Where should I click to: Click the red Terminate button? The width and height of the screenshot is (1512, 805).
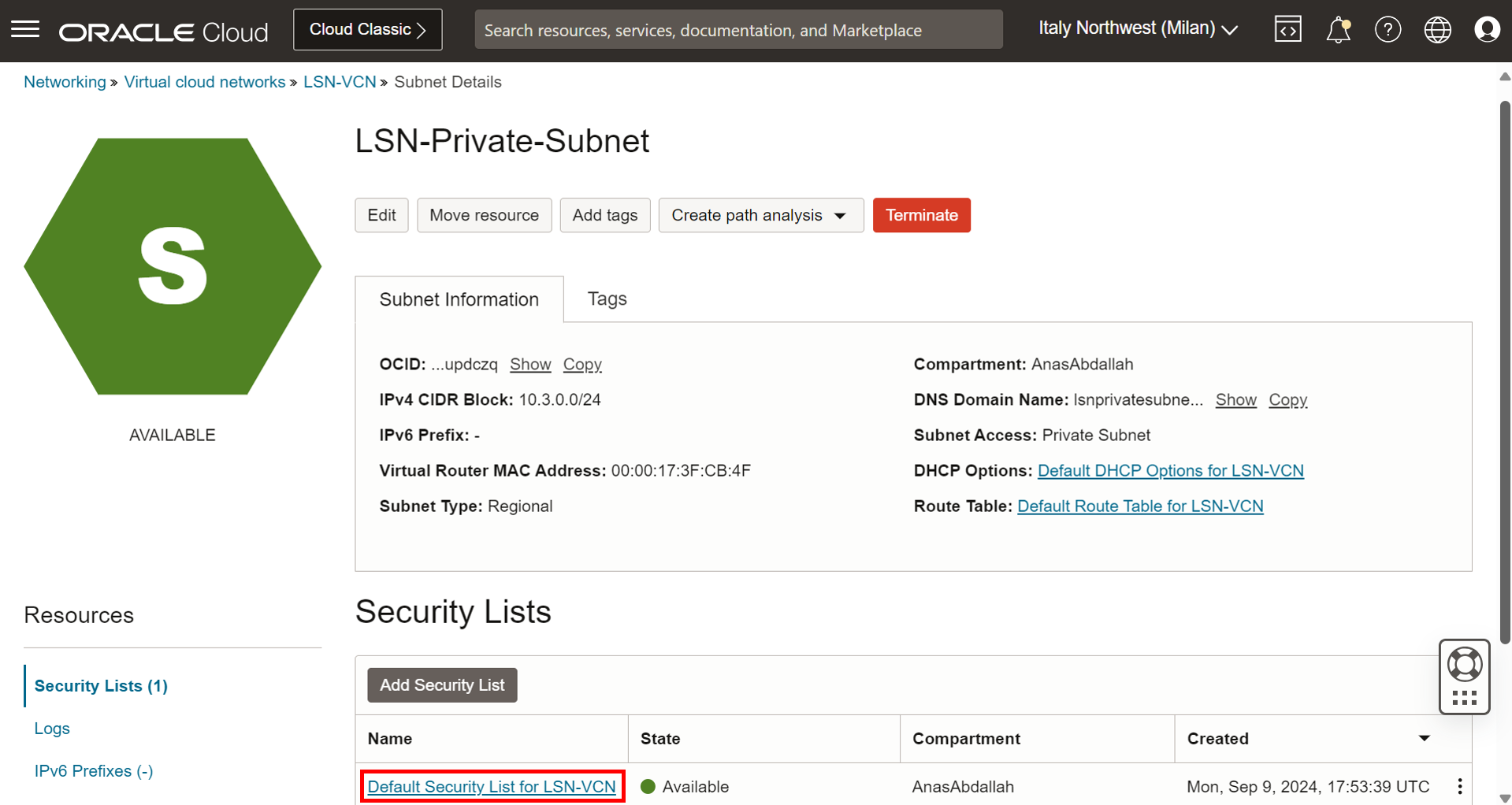coord(921,215)
